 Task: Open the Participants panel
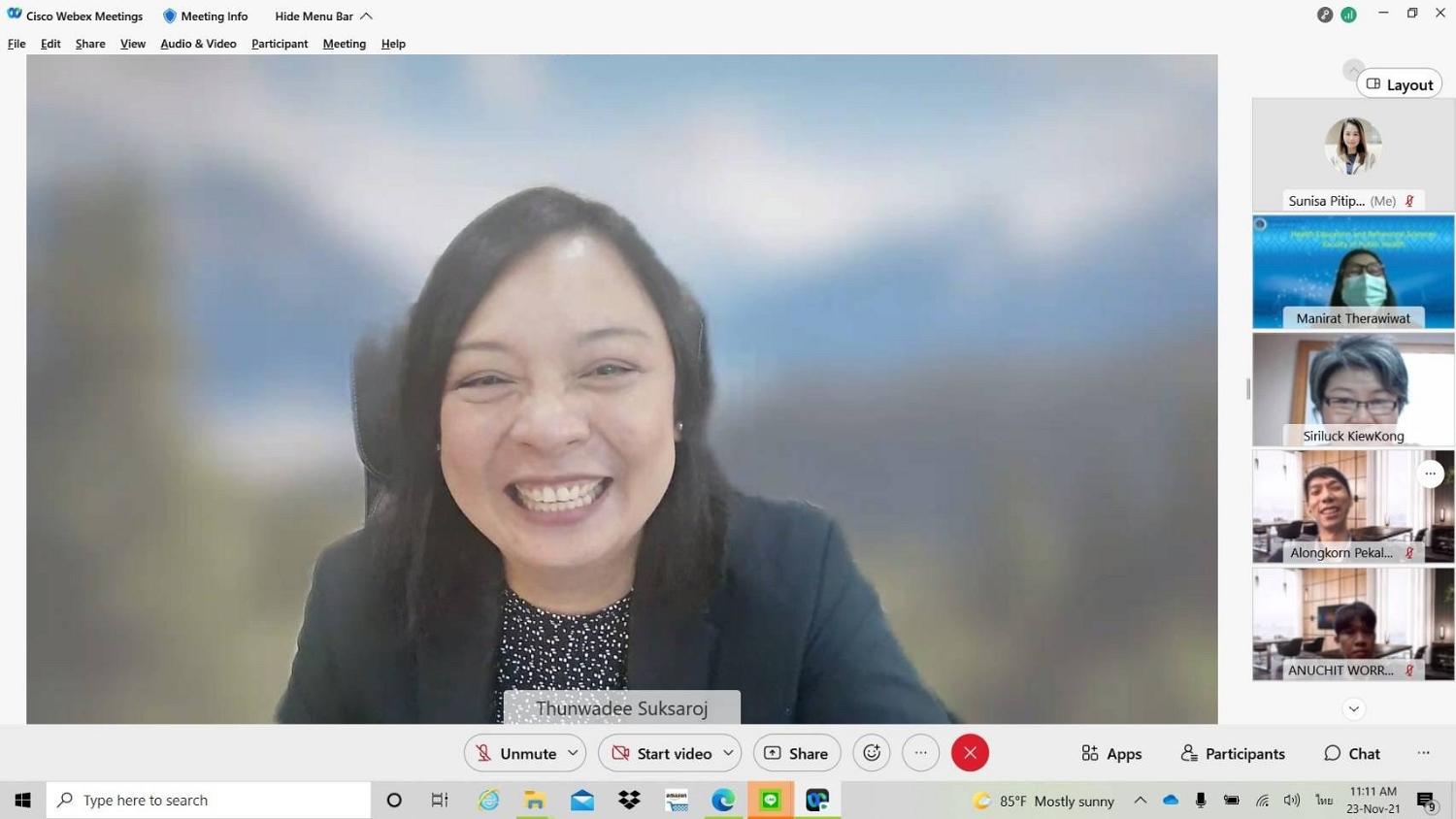[1233, 753]
